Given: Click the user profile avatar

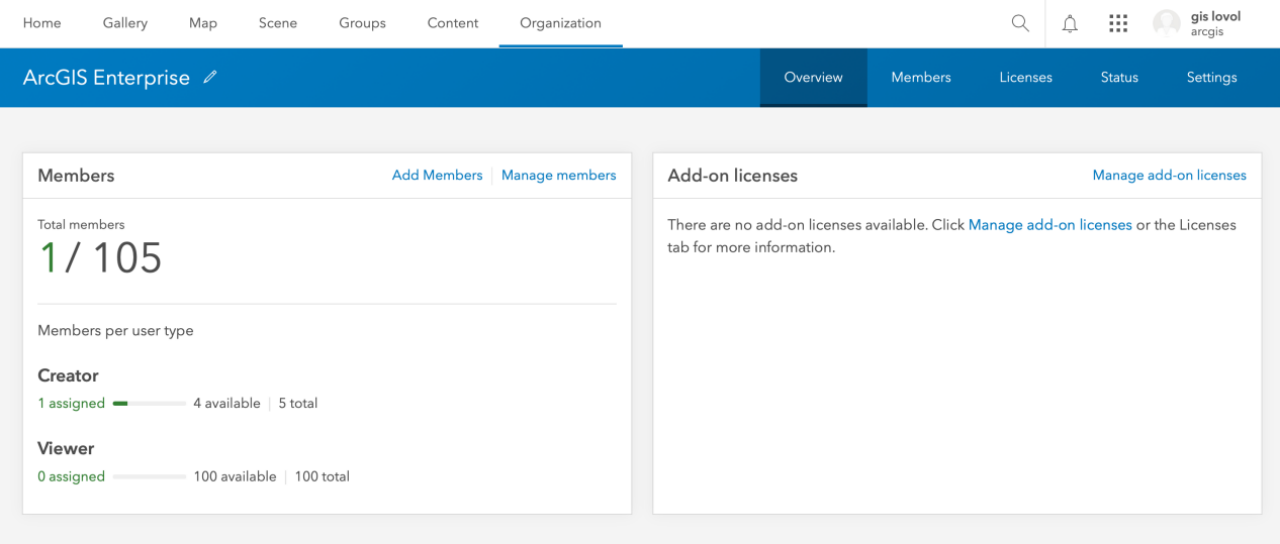Looking at the screenshot, I should [x=1167, y=24].
